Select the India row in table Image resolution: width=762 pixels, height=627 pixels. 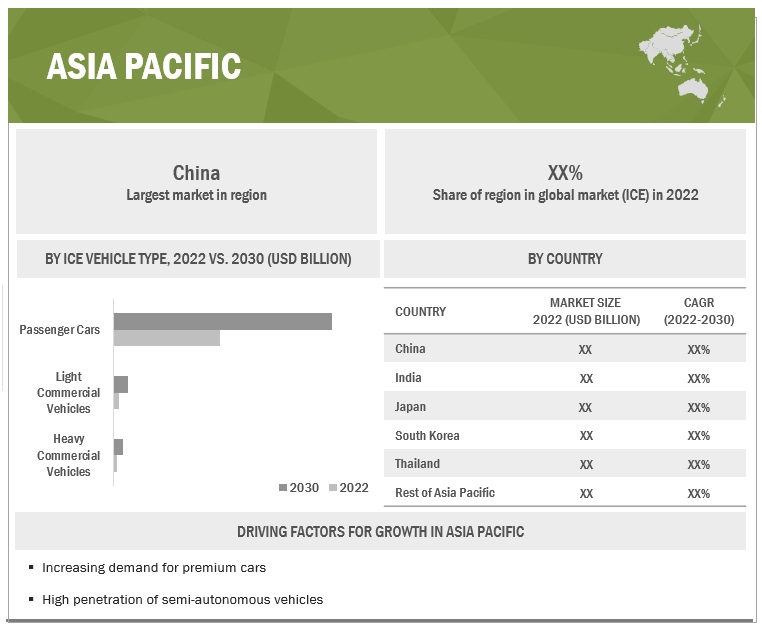[x=565, y=378]
